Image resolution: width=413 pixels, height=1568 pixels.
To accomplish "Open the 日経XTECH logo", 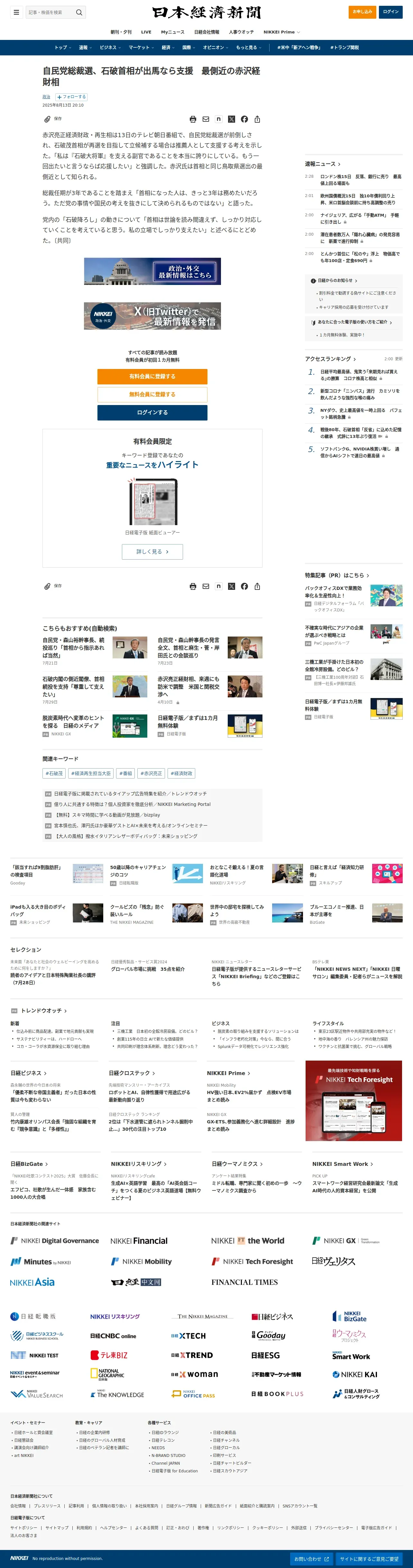I will 188,1336.
